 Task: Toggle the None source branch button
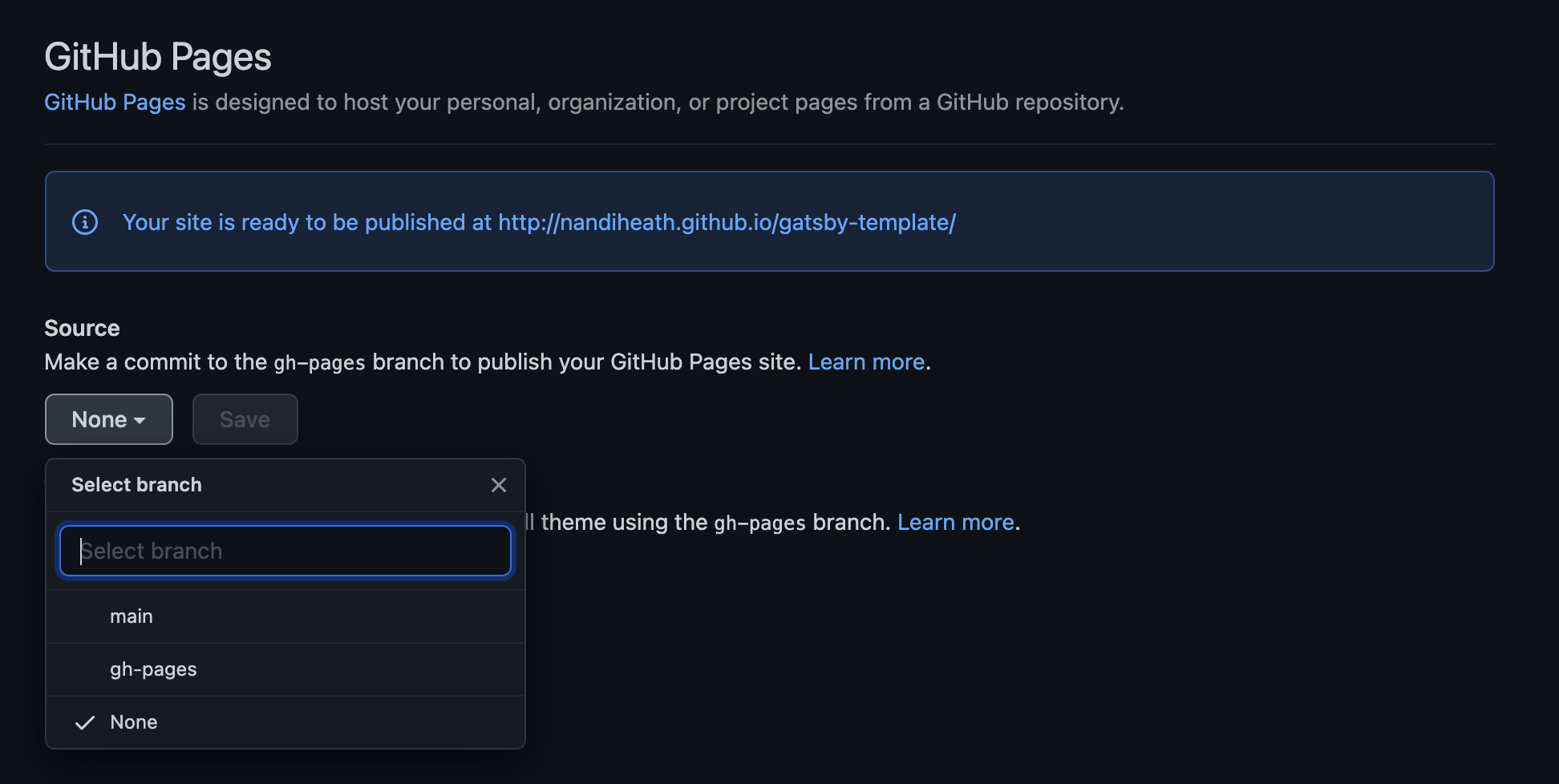[x=108, y=419]
